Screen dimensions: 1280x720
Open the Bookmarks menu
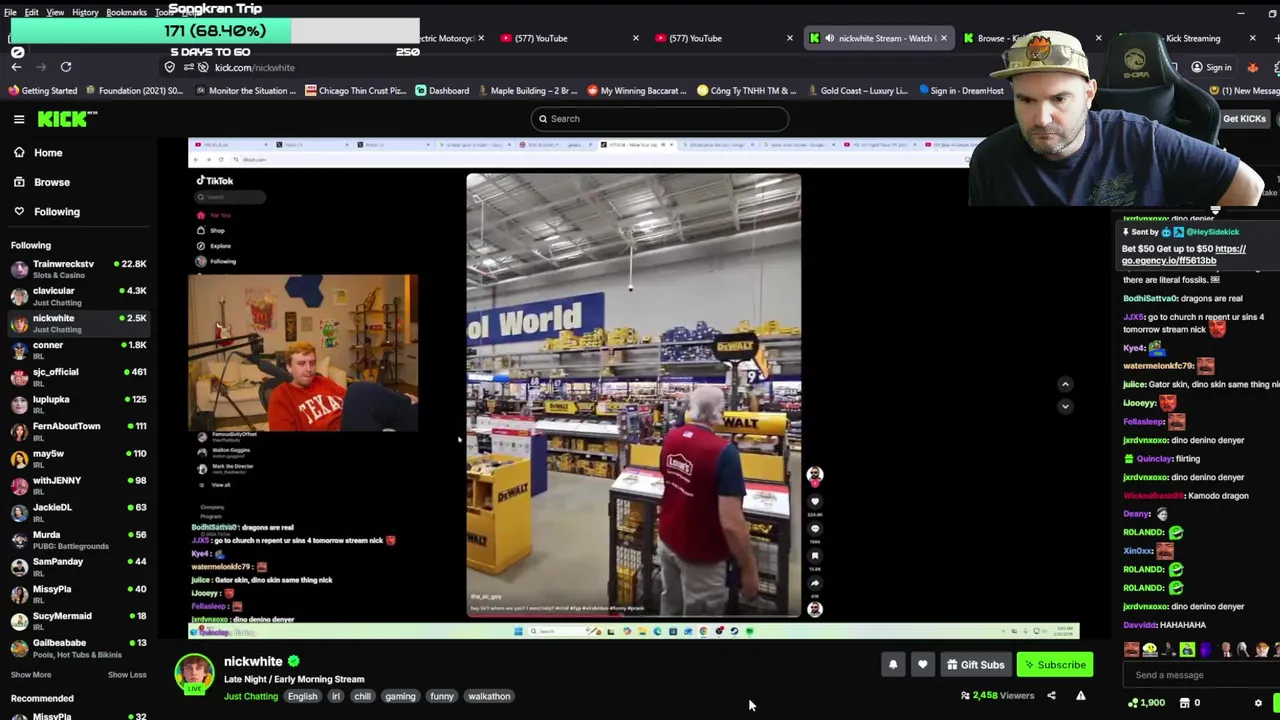point(126,12)
